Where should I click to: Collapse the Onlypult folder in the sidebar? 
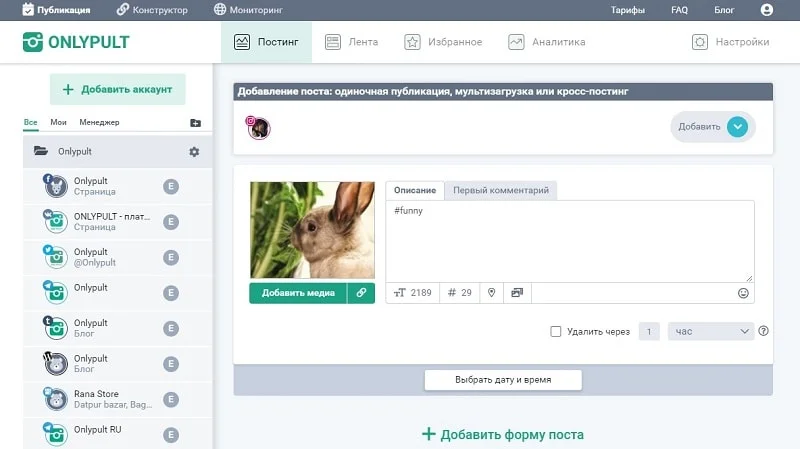pyautogui.click(x=41, y=152)
